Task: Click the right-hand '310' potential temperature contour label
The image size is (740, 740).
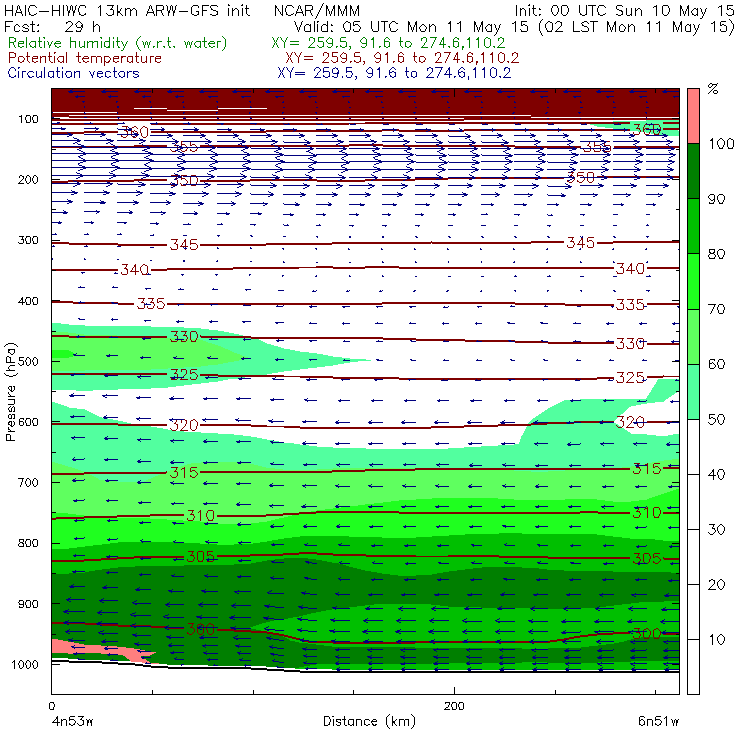Action: pyautogui.click(x=647, y=513)
